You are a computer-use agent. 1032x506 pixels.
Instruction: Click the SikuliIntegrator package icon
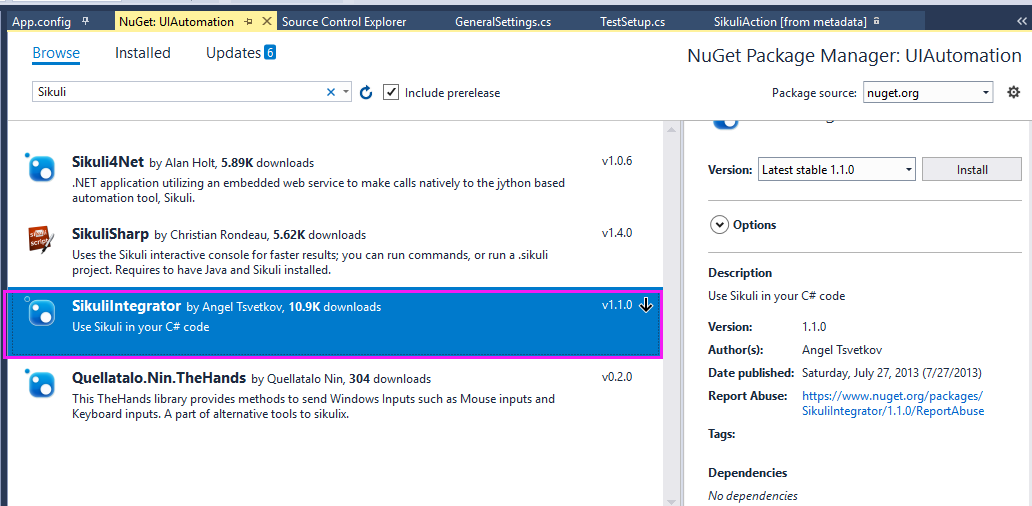coord(41,313)
